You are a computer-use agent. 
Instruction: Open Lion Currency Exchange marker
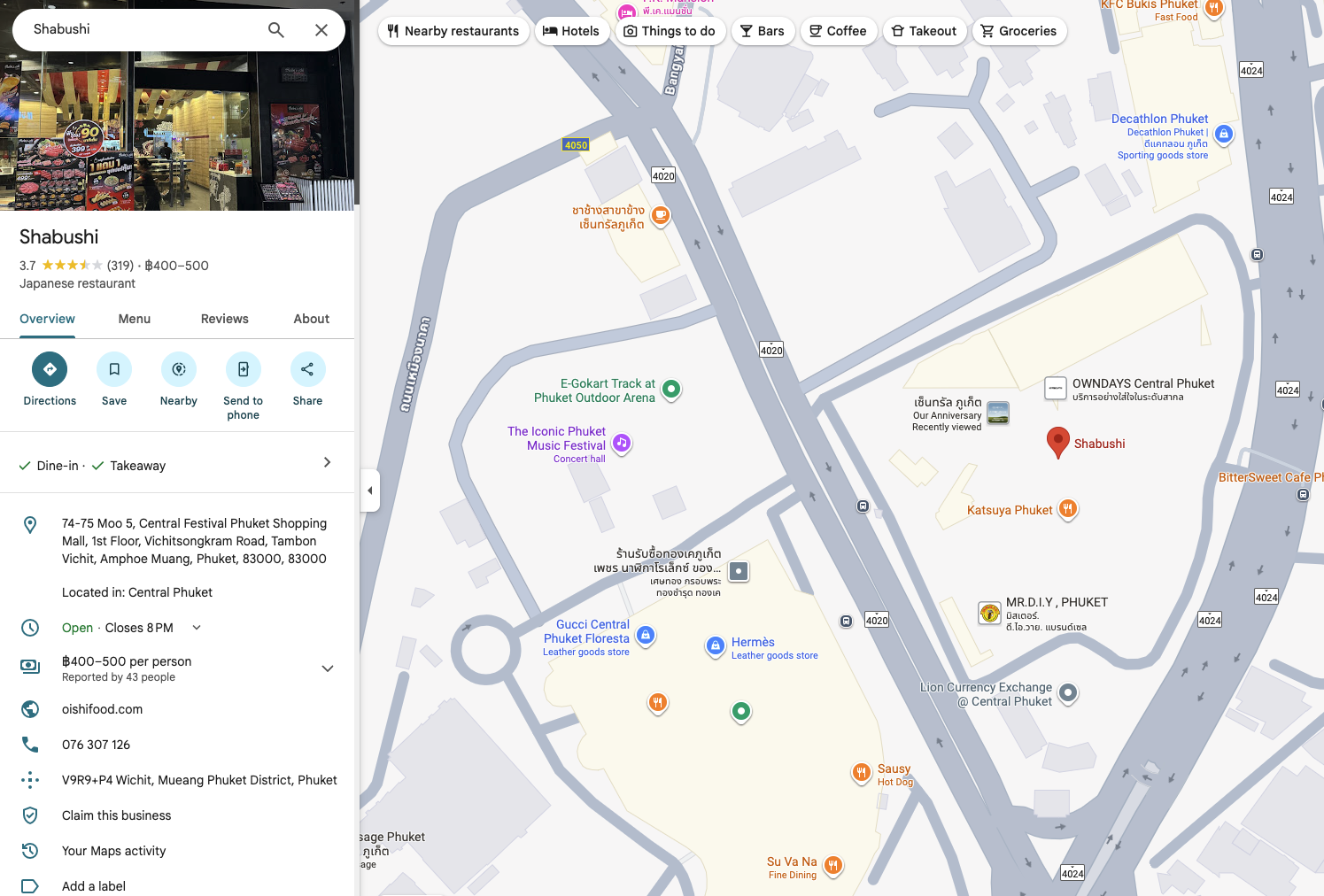(x=1068, y=693)
